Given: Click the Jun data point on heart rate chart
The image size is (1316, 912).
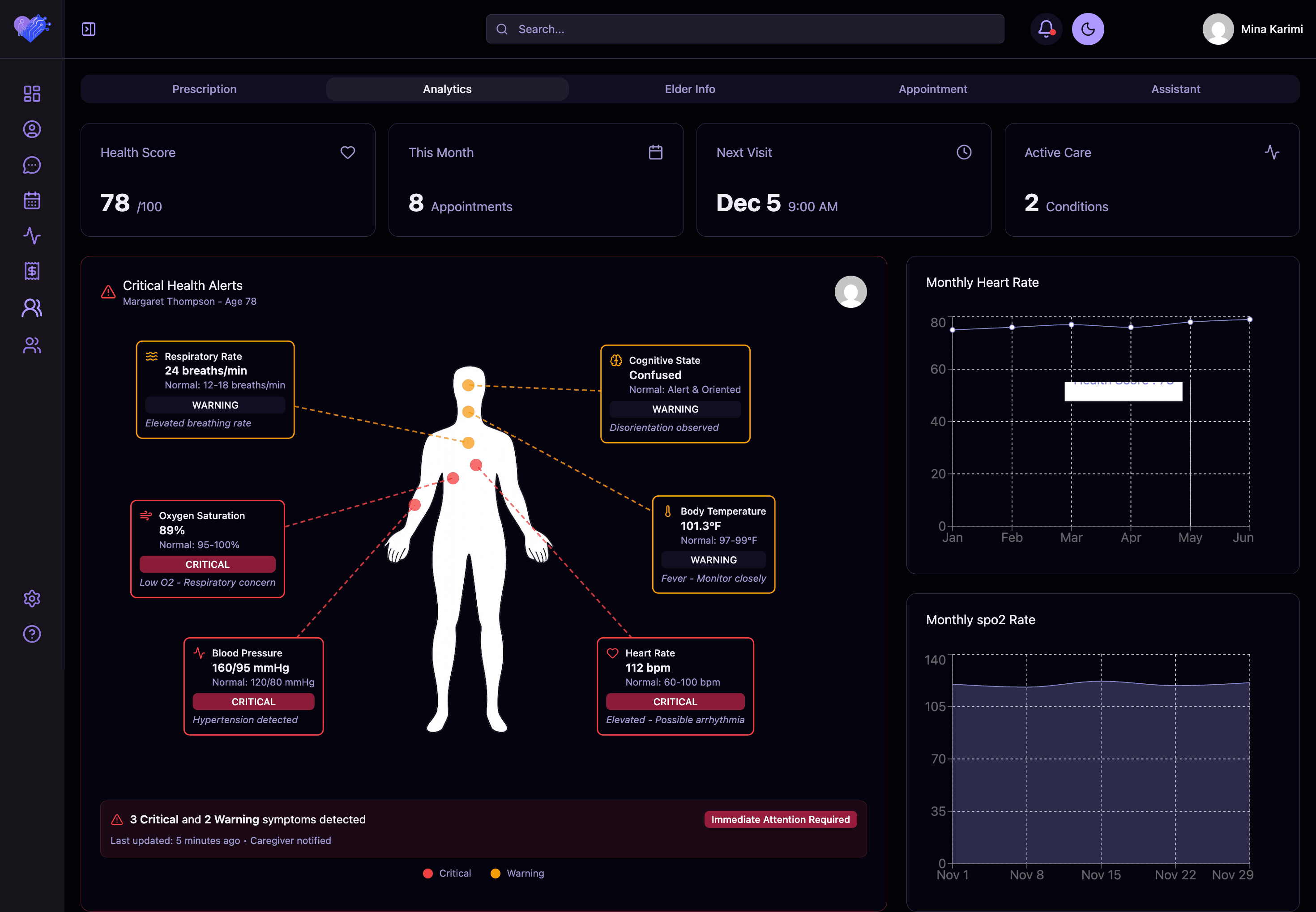Looking at the screenshot, I should (1250, 320).
